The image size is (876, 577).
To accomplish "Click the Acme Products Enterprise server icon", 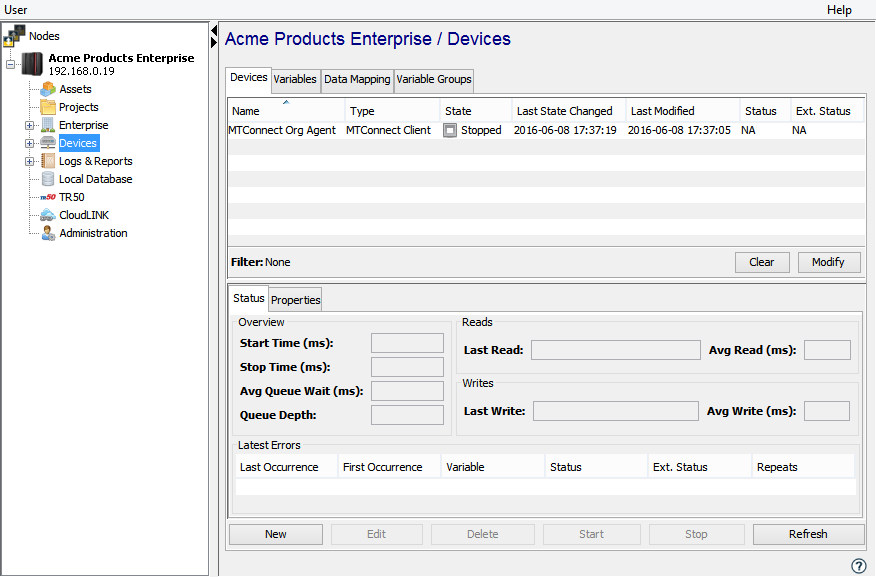I will click(32, 64).
